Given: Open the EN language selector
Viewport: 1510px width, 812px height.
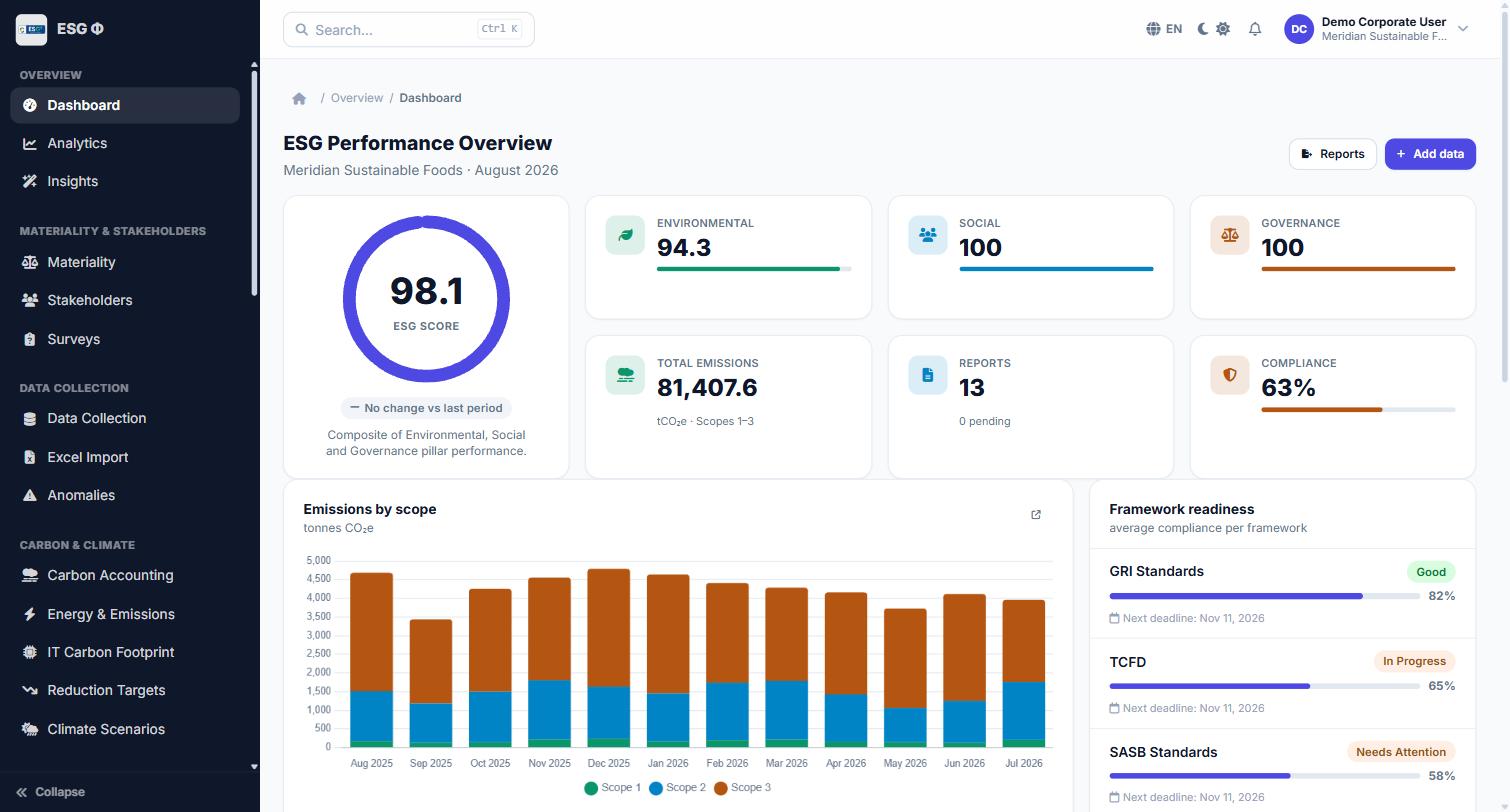Looking at the screenshot, I should [x=1164, y=29].
